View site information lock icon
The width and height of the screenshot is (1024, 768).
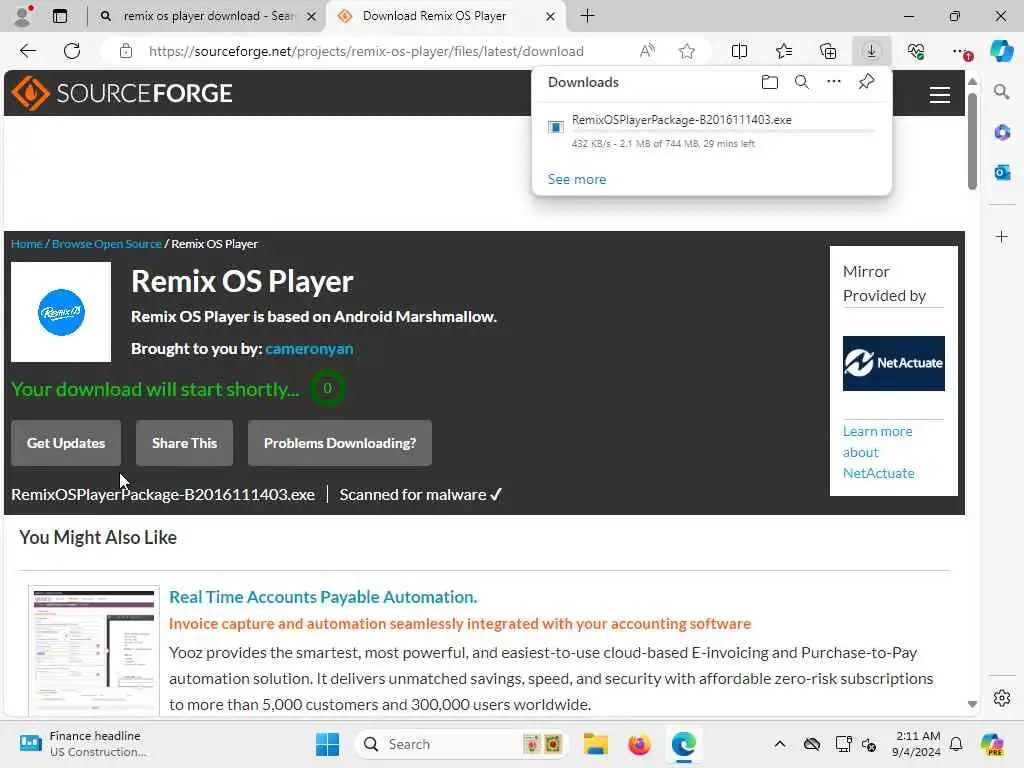126,51
